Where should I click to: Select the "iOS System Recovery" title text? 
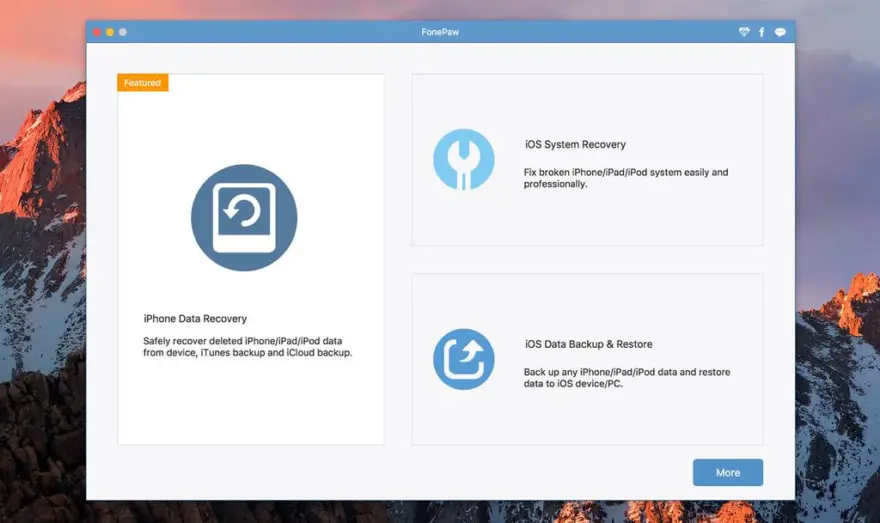click(575, 144)
